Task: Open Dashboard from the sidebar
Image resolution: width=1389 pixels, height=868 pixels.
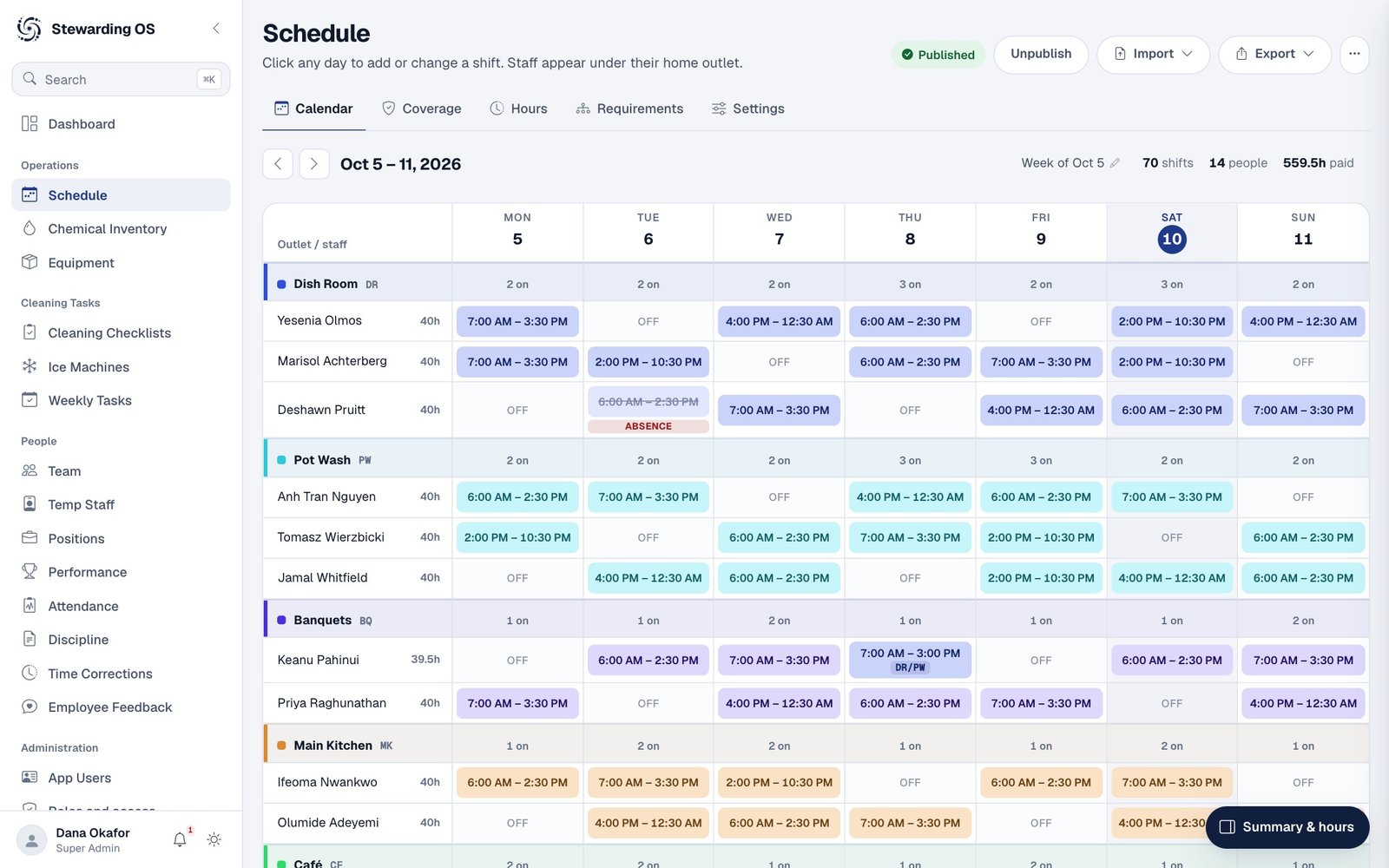Action: (x=121, y=124)
